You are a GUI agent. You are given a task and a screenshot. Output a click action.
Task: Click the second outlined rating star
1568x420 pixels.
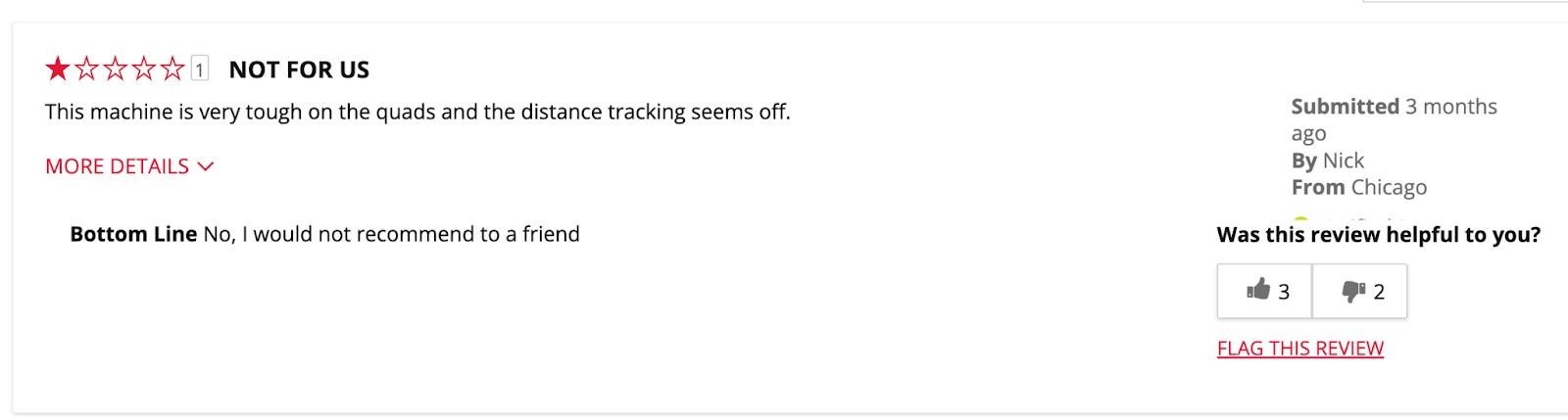click(86, 69)
